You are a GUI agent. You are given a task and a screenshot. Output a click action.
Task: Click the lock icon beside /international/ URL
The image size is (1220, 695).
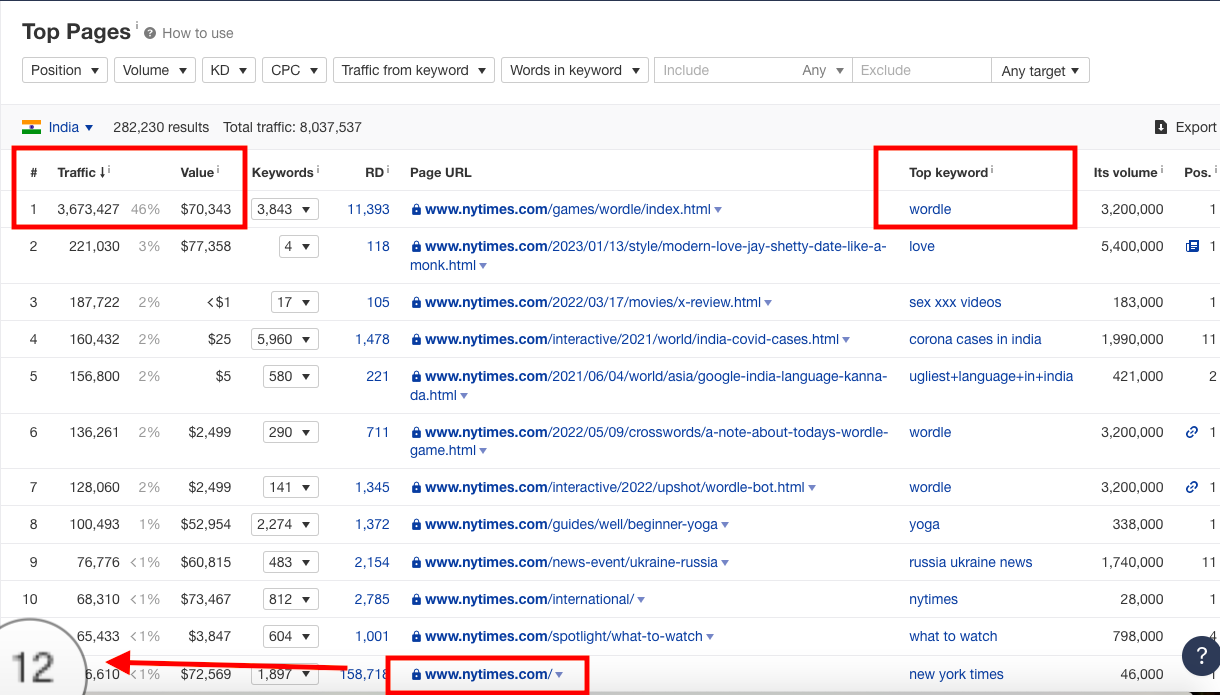click(416, 600)
